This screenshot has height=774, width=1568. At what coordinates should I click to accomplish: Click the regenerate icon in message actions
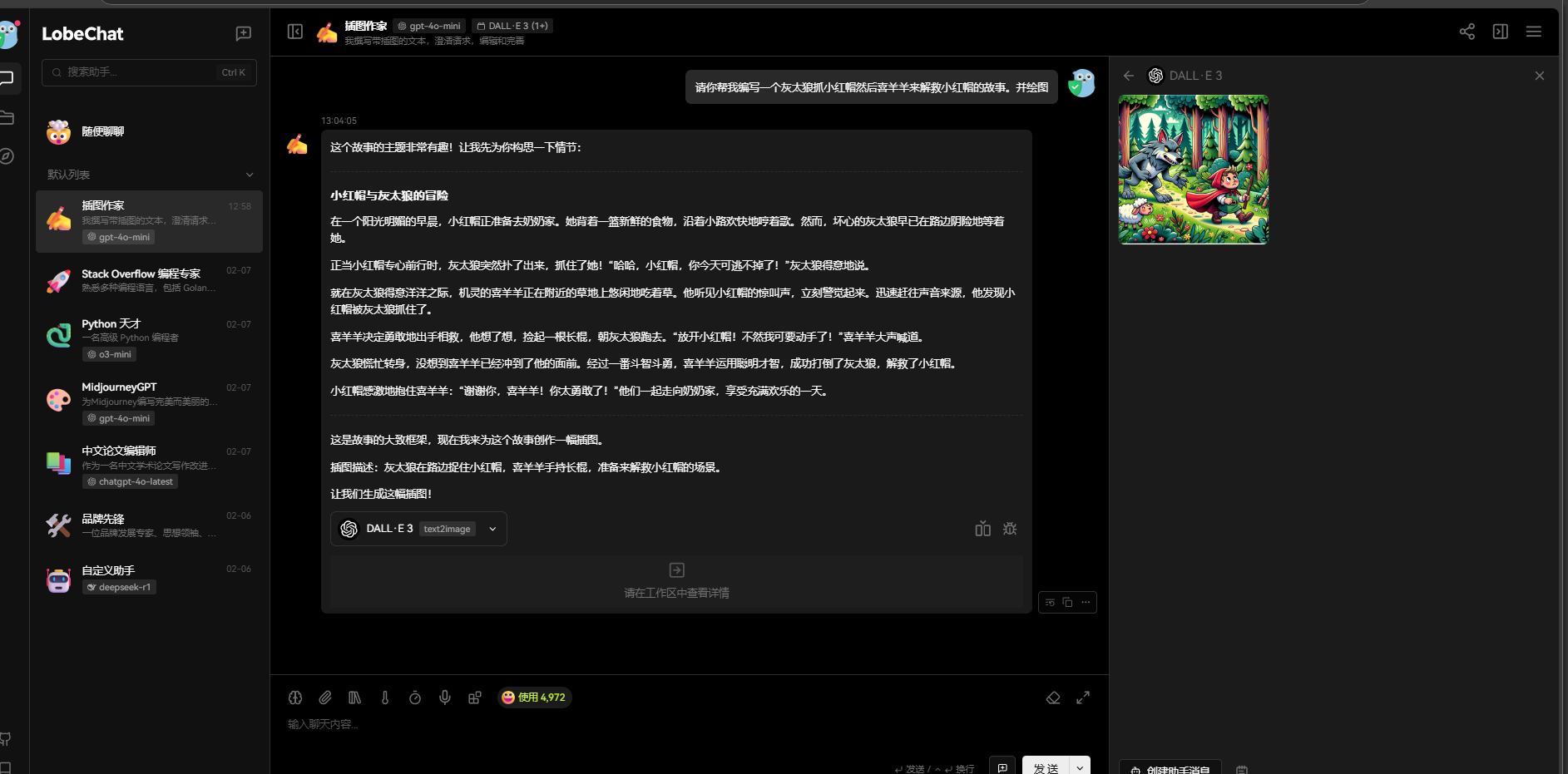click(1050, 602)
